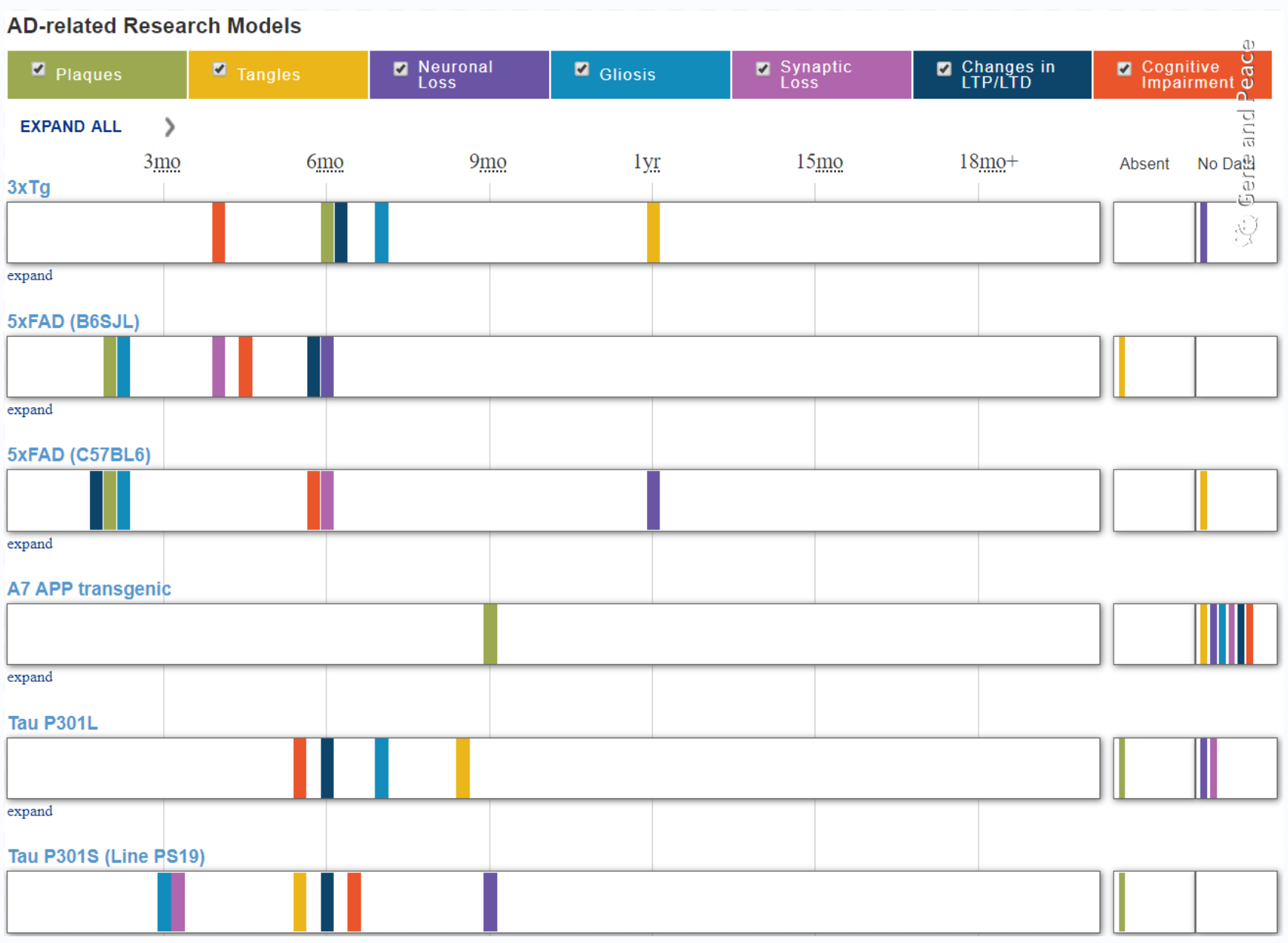This screenshot has height=943, width=1288.
Task: Click 5xFAD (B6SJL) orange cognitive impairment marker
Action: tap(246, 367)
